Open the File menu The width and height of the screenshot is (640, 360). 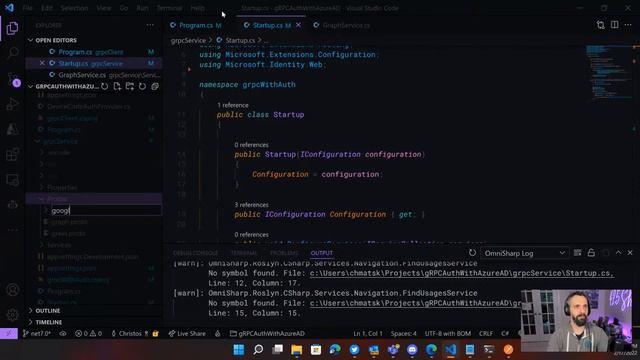coord(27,8)
